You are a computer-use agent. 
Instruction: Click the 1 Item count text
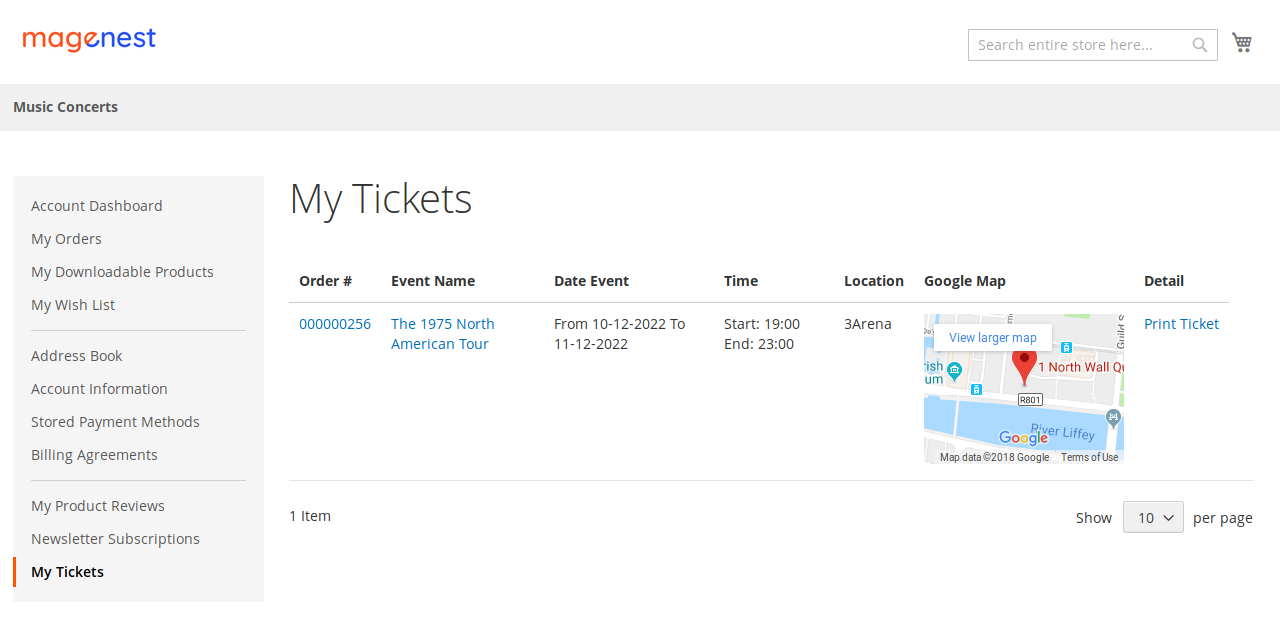(x=310, y=516)
